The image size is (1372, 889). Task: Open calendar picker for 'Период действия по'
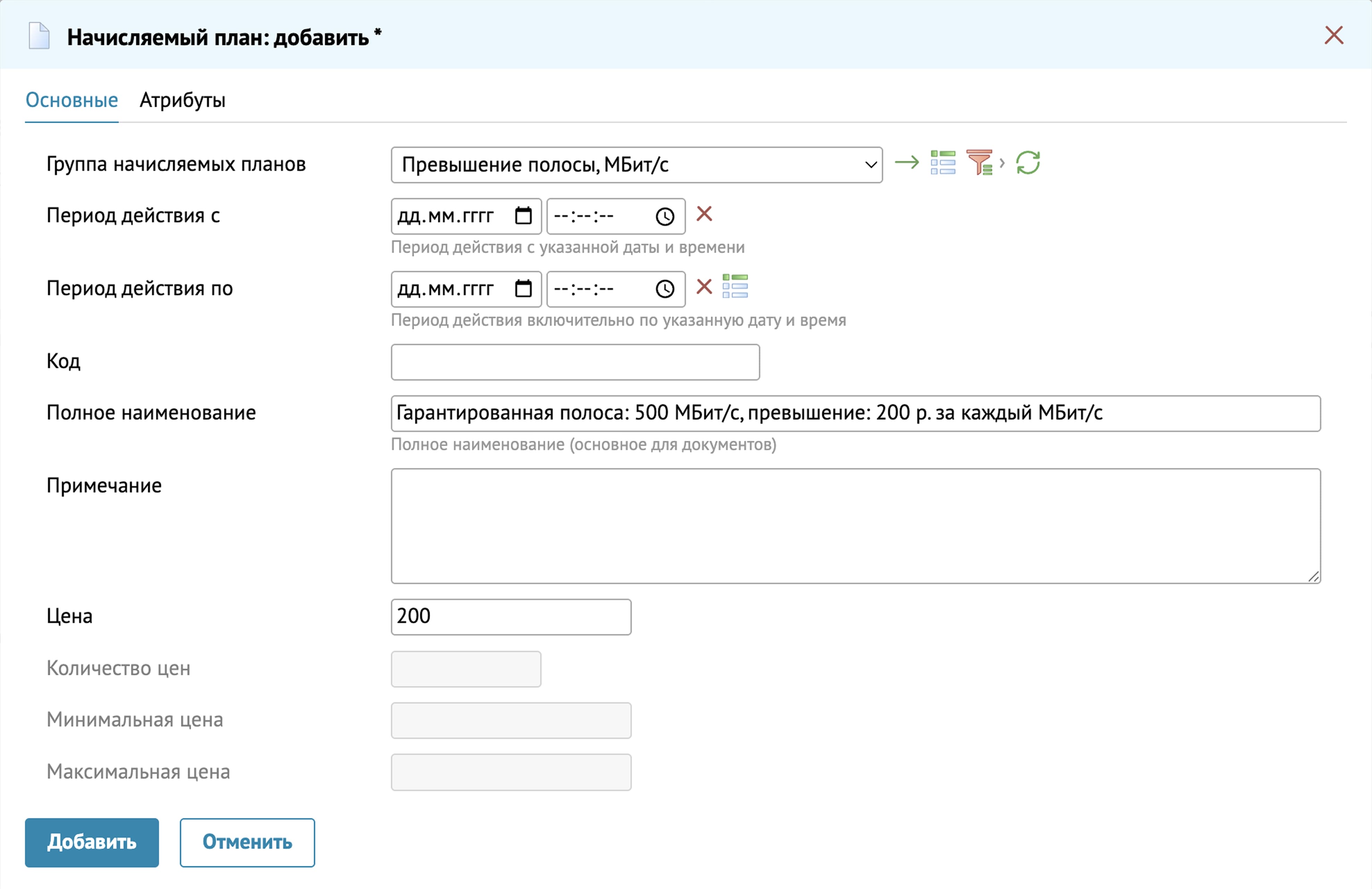point(523,289)
